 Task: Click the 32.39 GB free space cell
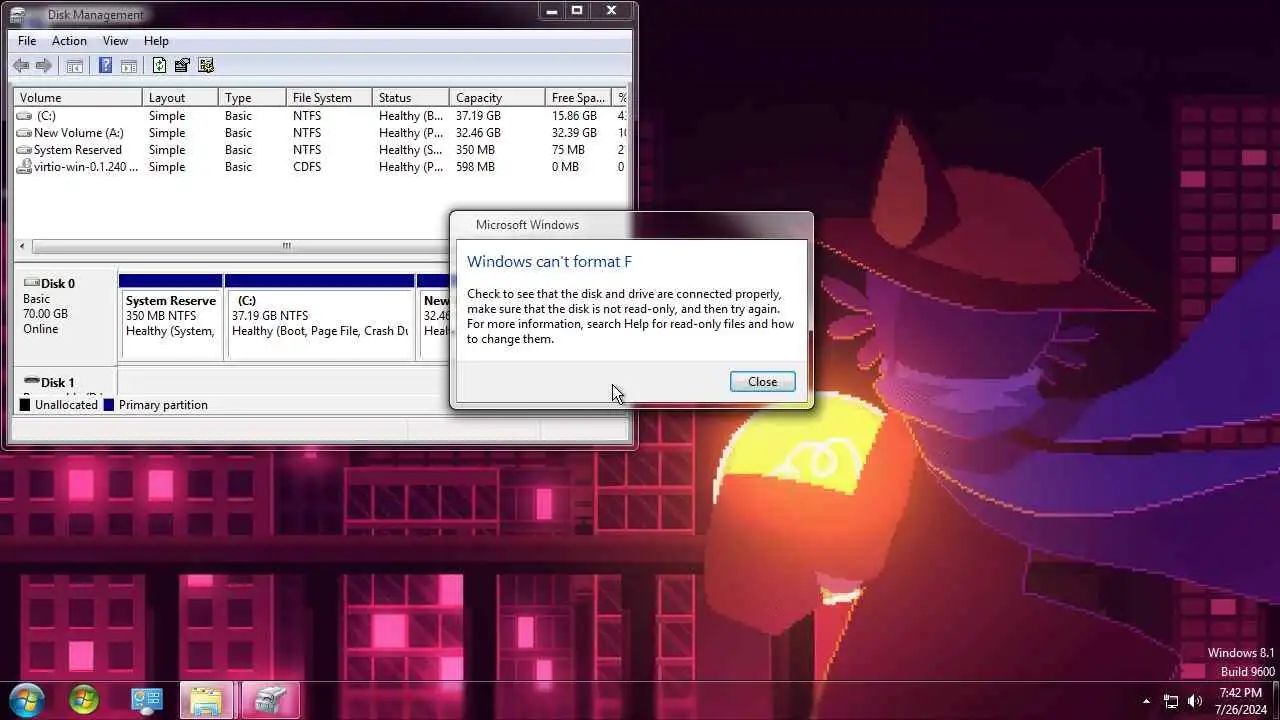[574, 133]
